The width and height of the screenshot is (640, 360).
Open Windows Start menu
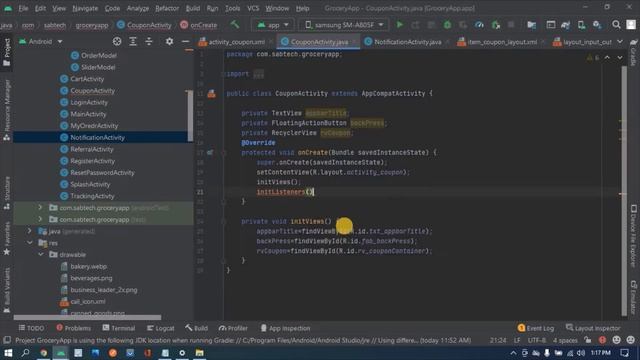coord(8,353)
